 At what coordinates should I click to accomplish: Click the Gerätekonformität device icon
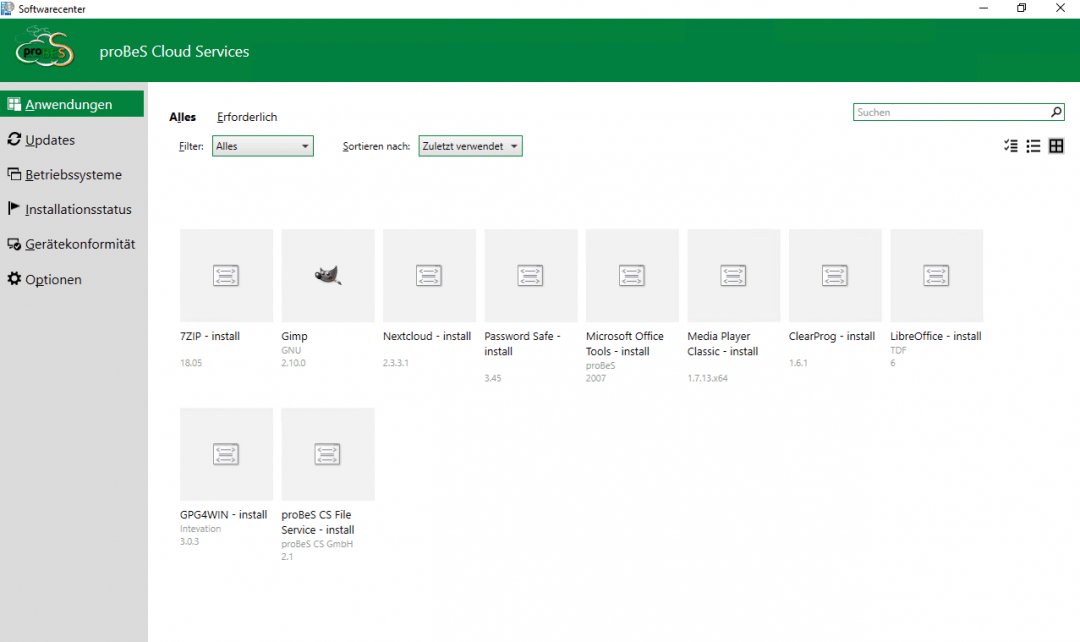tap(14, 244)
